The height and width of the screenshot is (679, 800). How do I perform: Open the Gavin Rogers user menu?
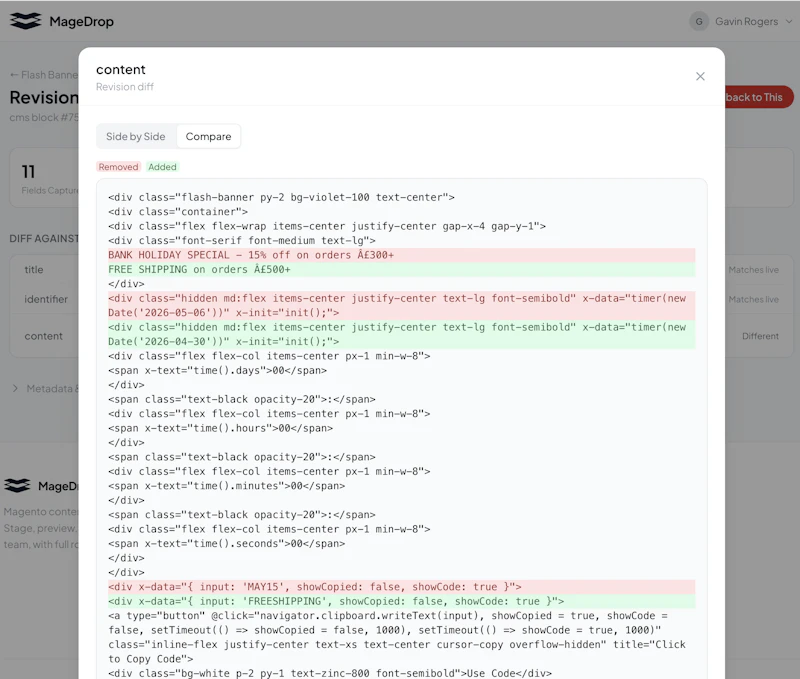[741, 21]
